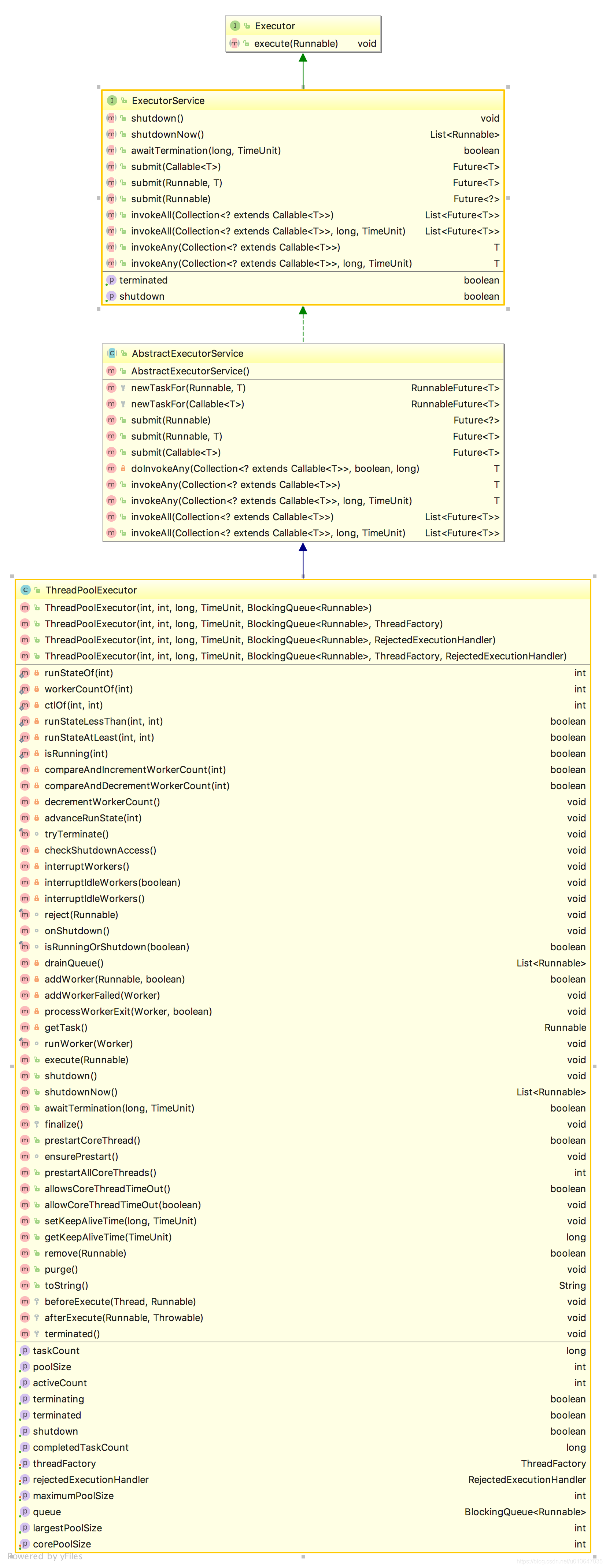
Task: Click the method icon of shutdownNow() in ExecutorService
Action: [111, 134]
